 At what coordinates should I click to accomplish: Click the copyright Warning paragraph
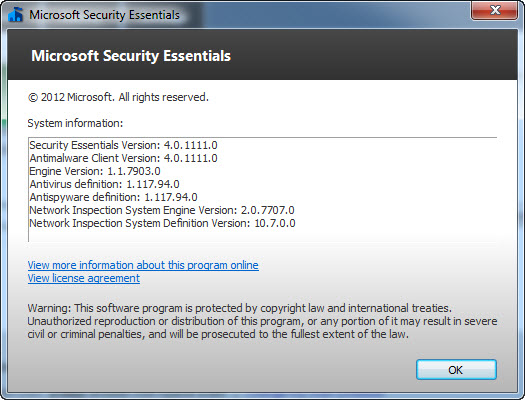pos(262,321)
